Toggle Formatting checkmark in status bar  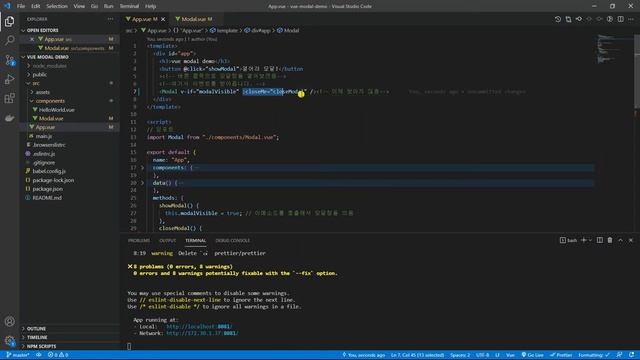594,355
